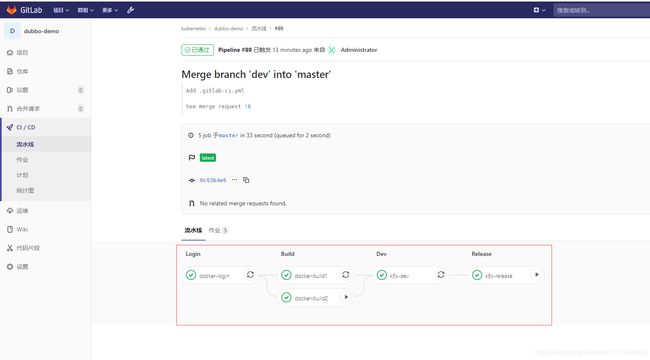650x360 pixels.
Task: Select Pipelines (流水线) sidebar submenu item
Action: click(25, 144)
